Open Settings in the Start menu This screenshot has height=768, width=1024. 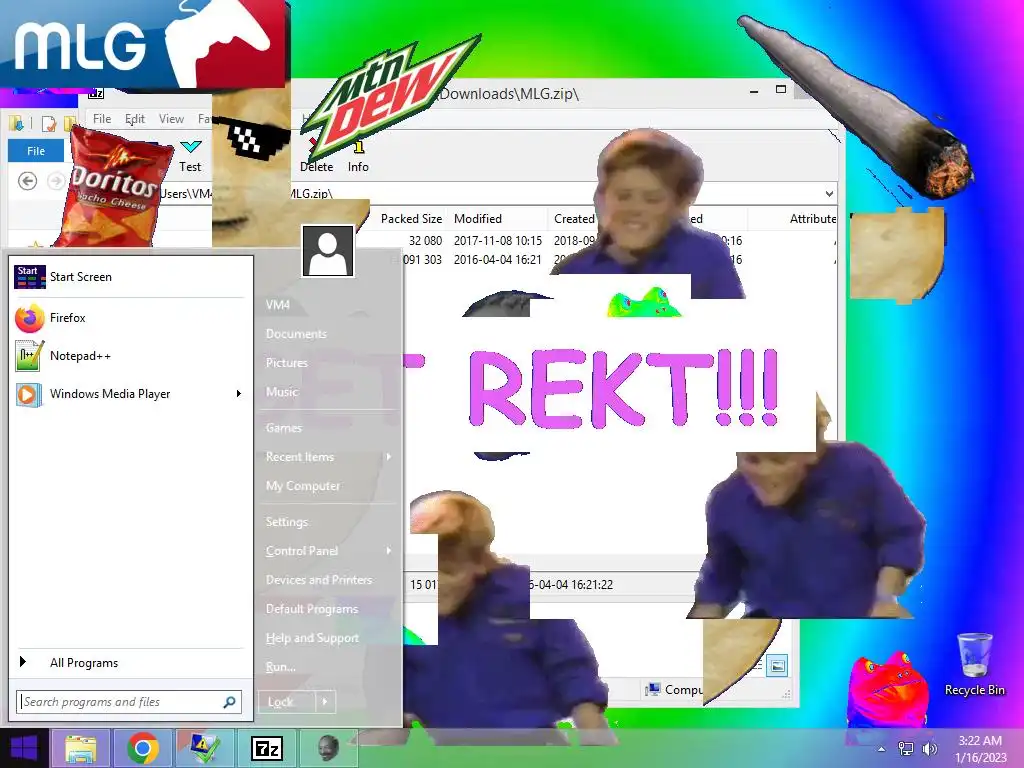[x=287, y=522]
